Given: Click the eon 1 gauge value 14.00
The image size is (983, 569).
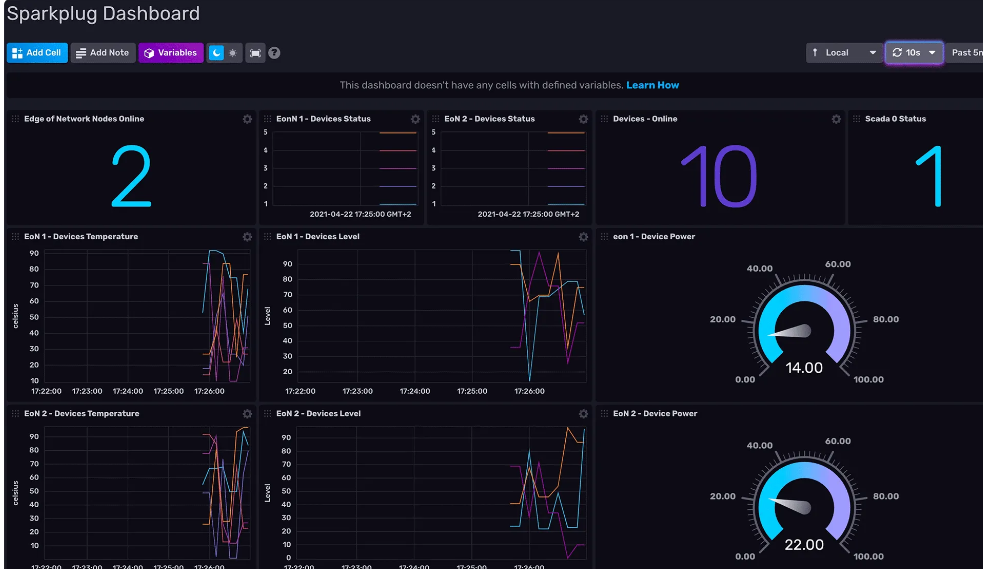Looking at the screenshot, I should (x=804, y=368).
